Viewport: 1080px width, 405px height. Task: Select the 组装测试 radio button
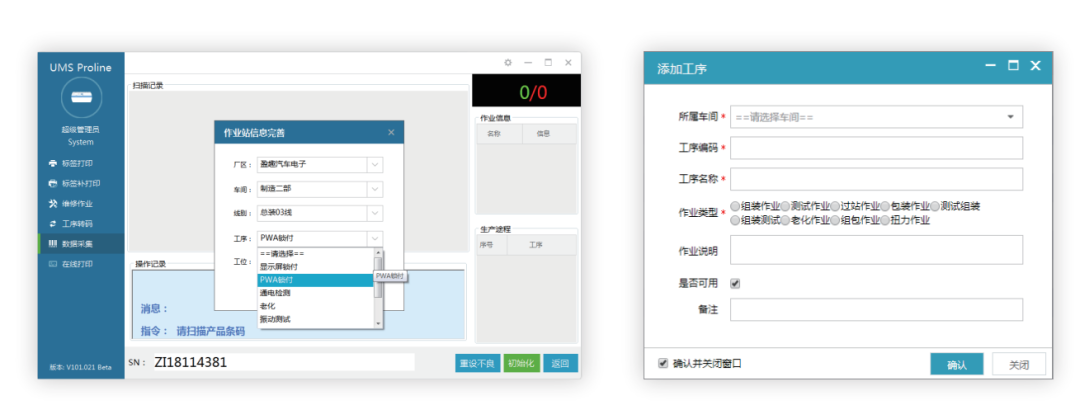(735, 220)
